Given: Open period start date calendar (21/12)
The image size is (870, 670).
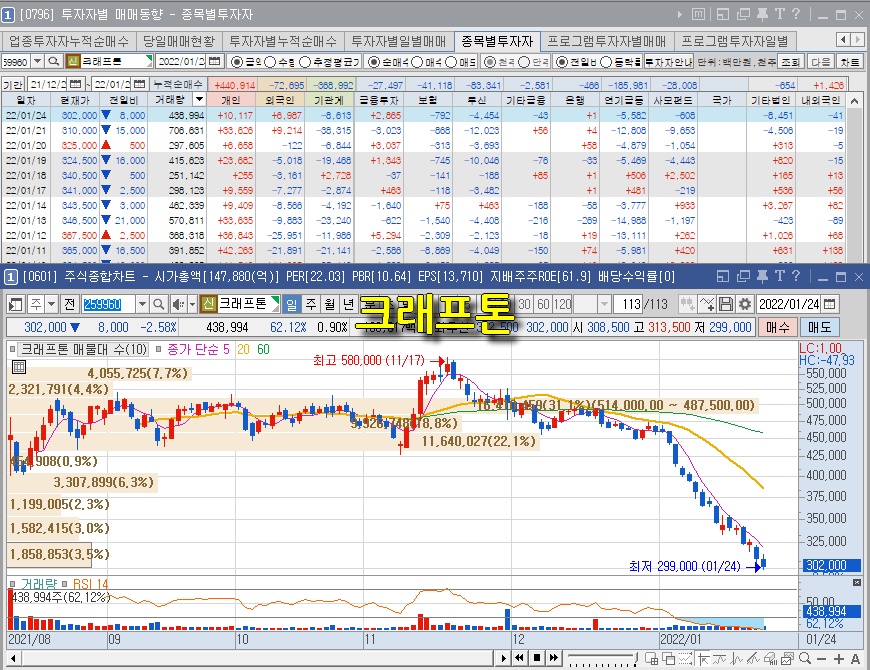Looking at the screenshot, I should [77, 84].
